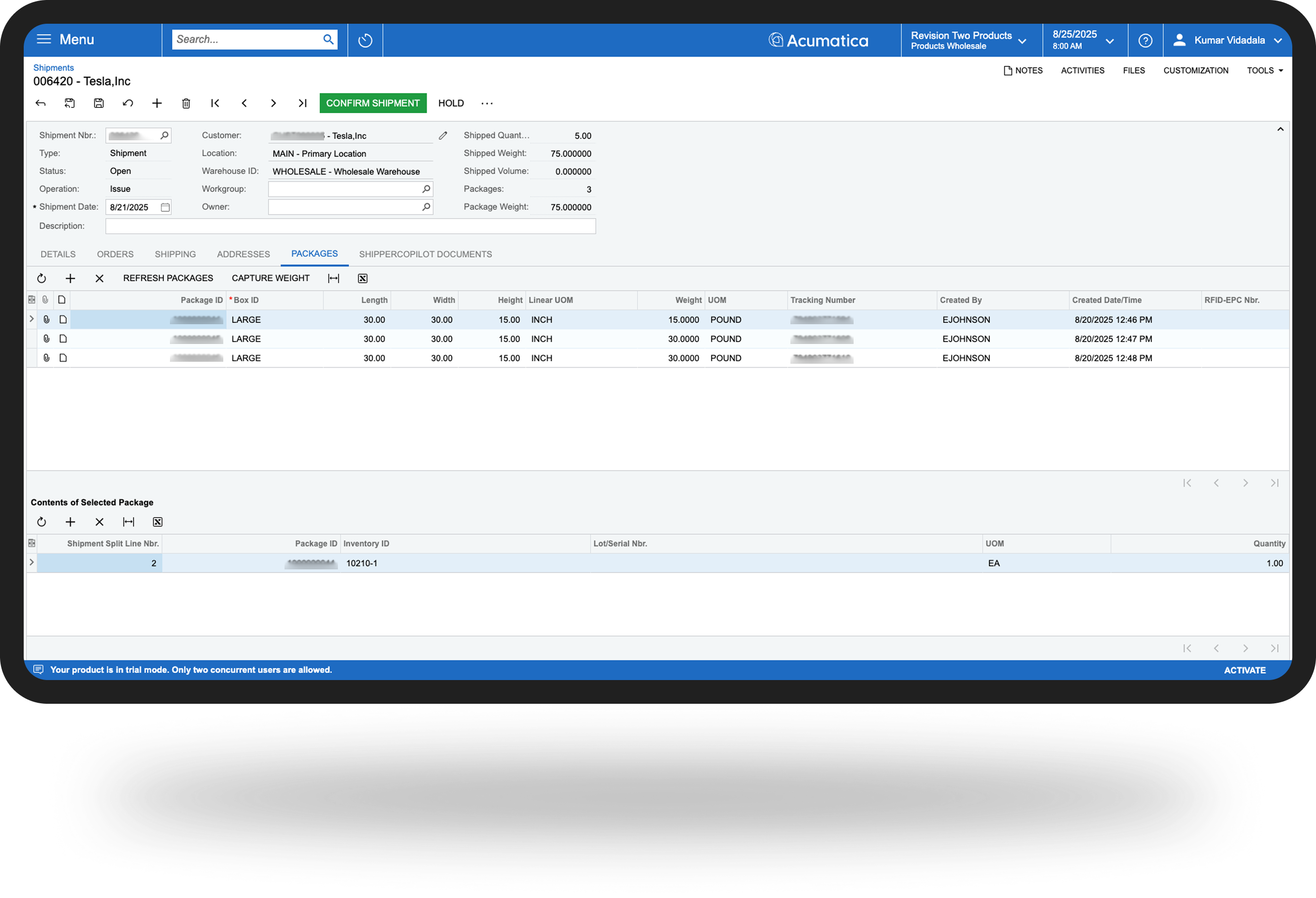Open the shipment date calendar picker

click(165, 208)
